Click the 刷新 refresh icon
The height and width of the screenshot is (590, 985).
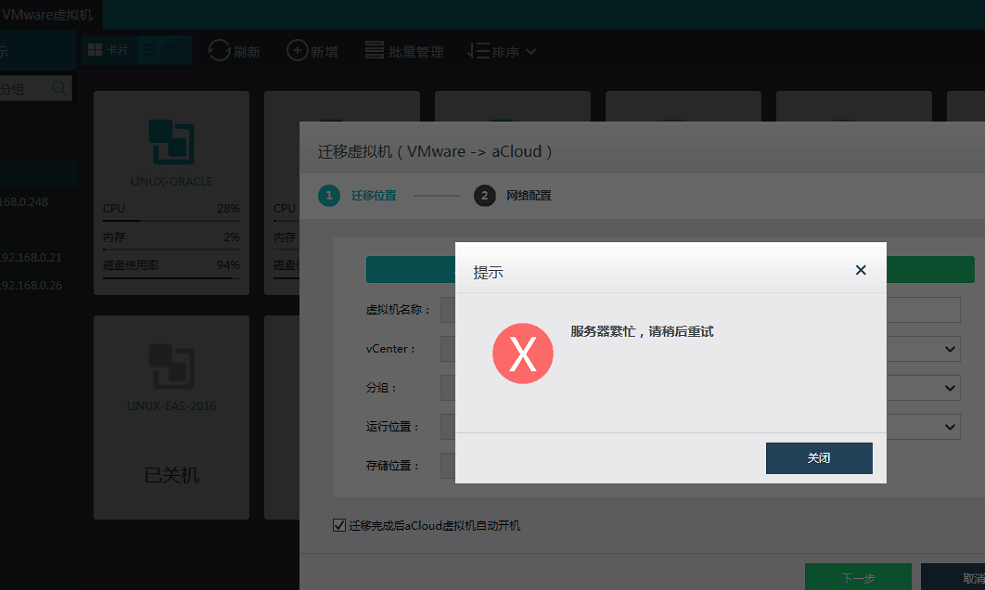(x=219, y=50)
